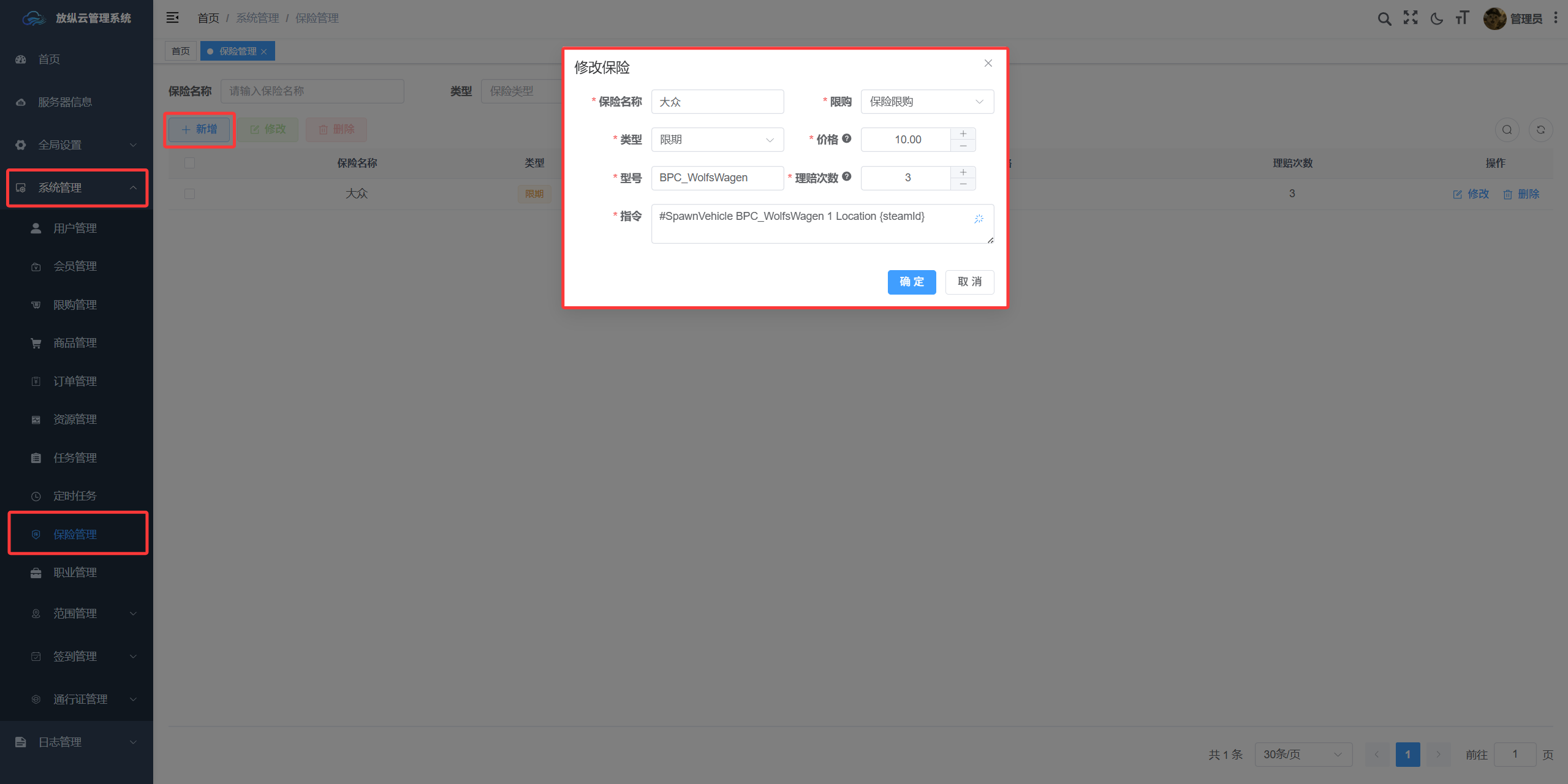Click the sidebar collapse hamburger icon
The height and width of the screenshot is (784, 1568).
point(173,18)
